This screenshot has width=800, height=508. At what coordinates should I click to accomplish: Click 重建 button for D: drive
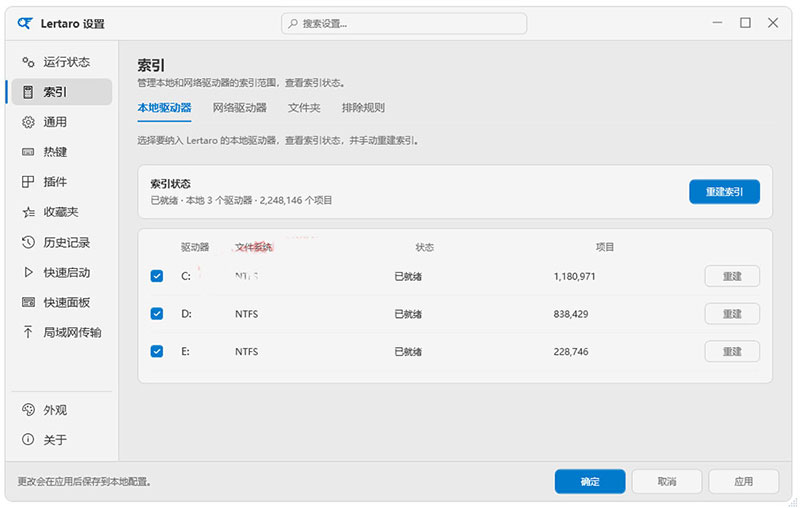pyautogui.click(x=732, y=314)
